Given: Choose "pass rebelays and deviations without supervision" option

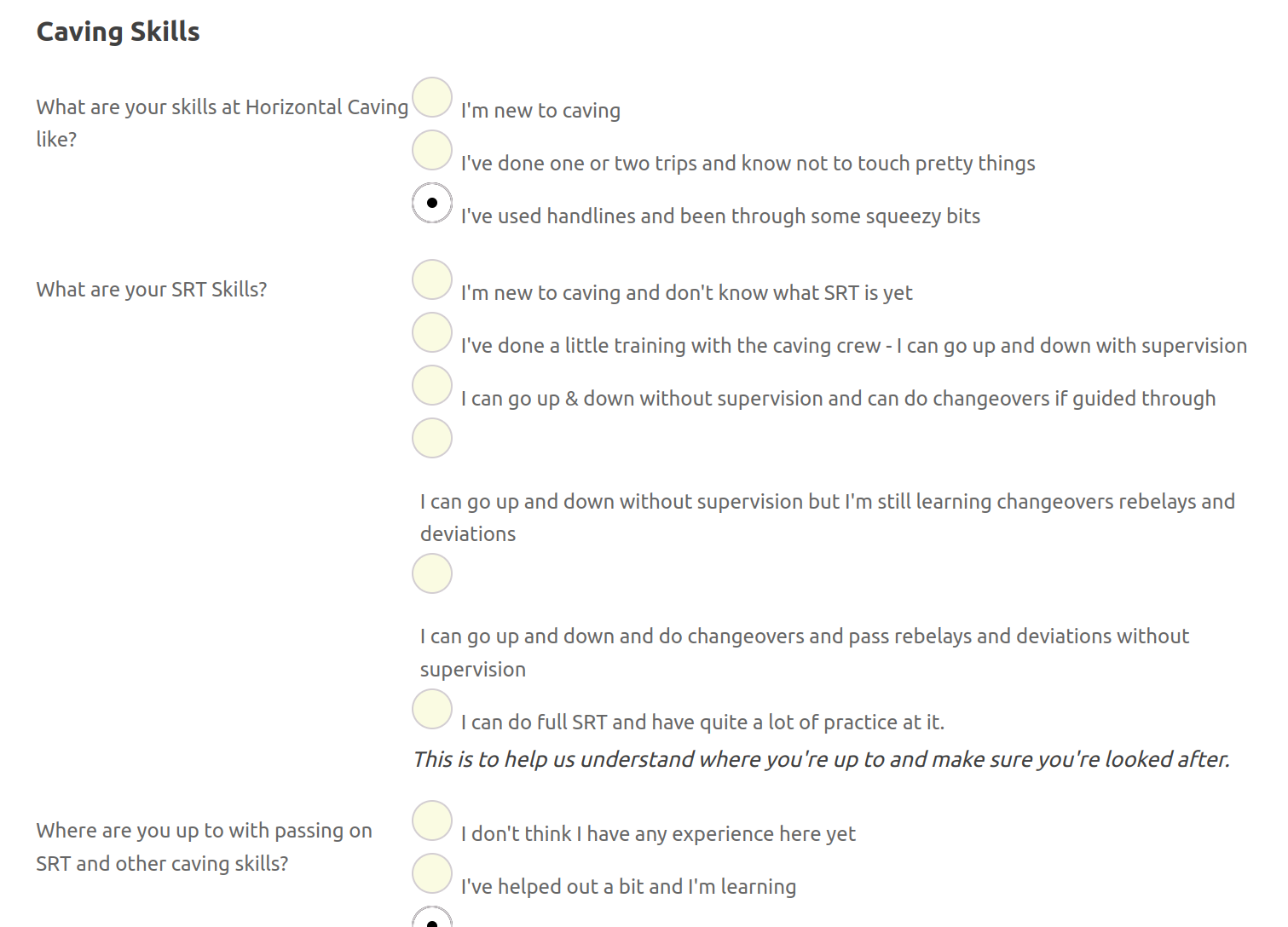Looking at the screenshot, I should 431,573.
